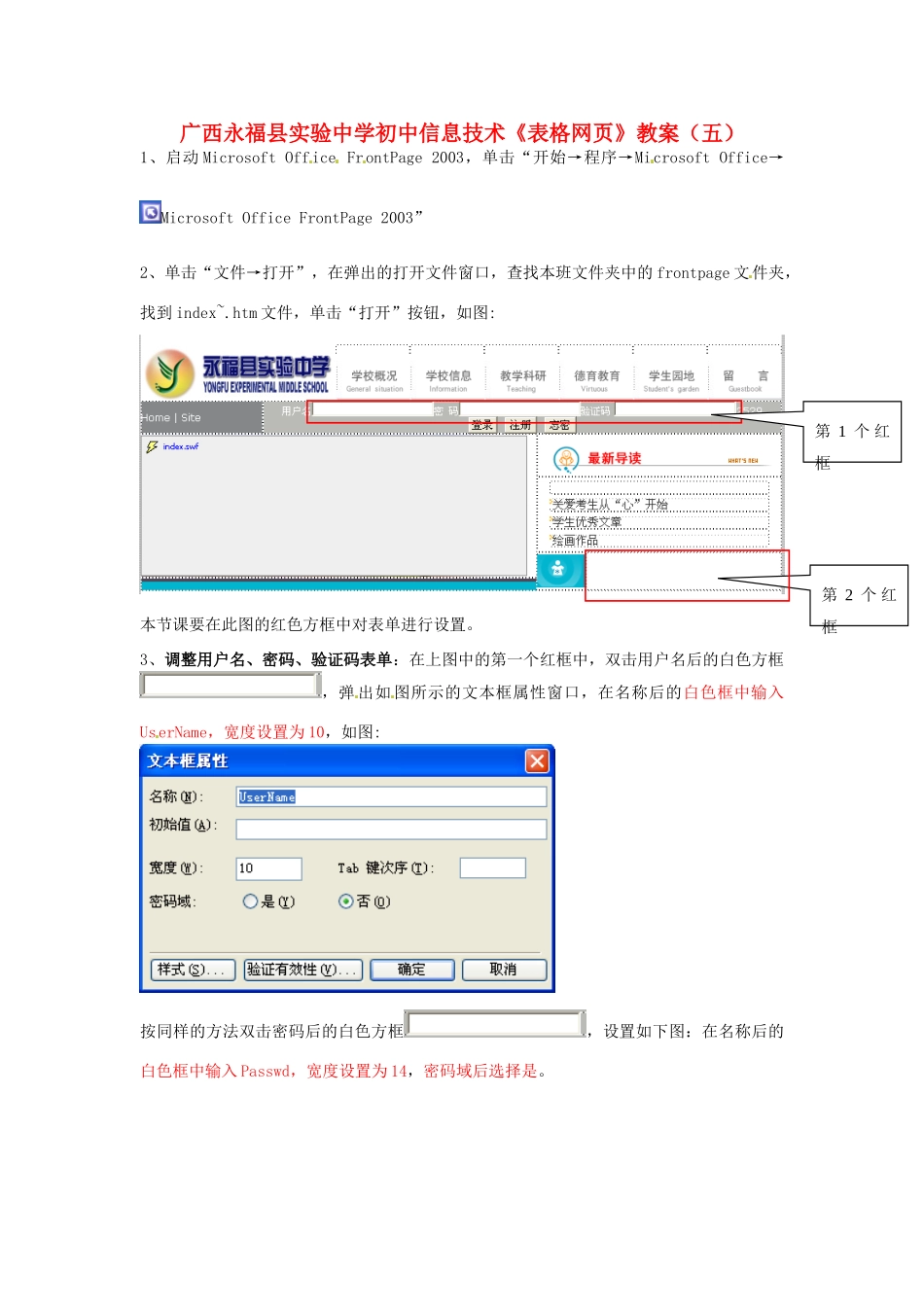Click the 忘密 button
The height and width of the screenshot is (1307, 924).
tap(558, 425)
